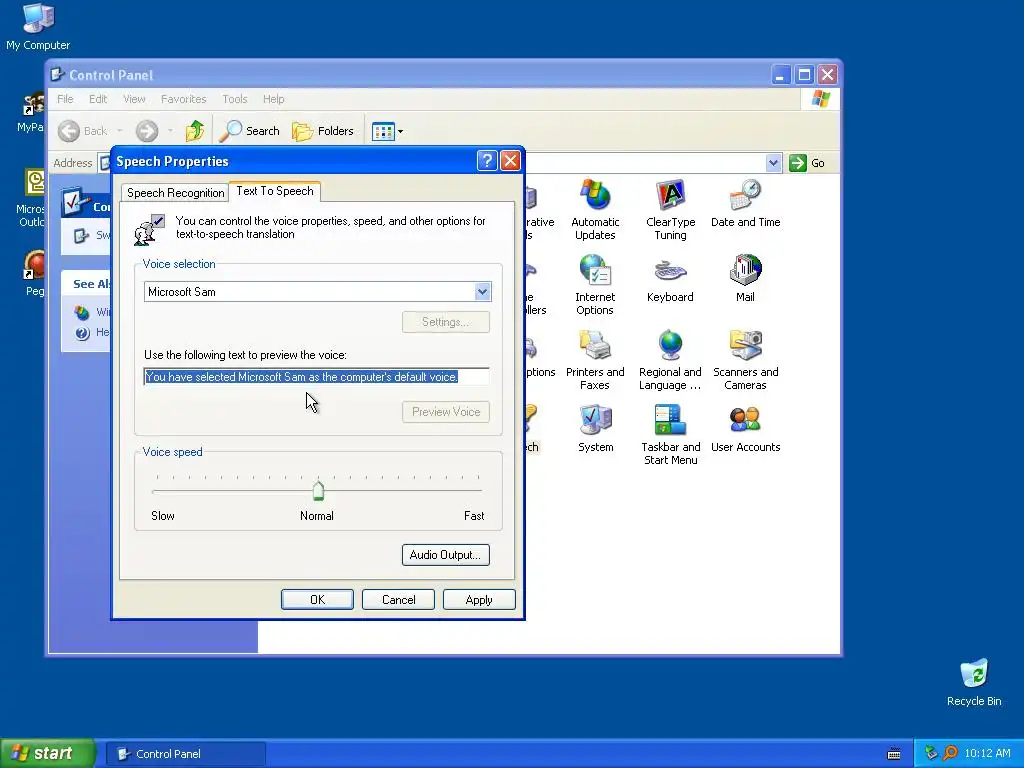Open Regional and Language Options icon
1024x768 pixels.
[670, 360]
